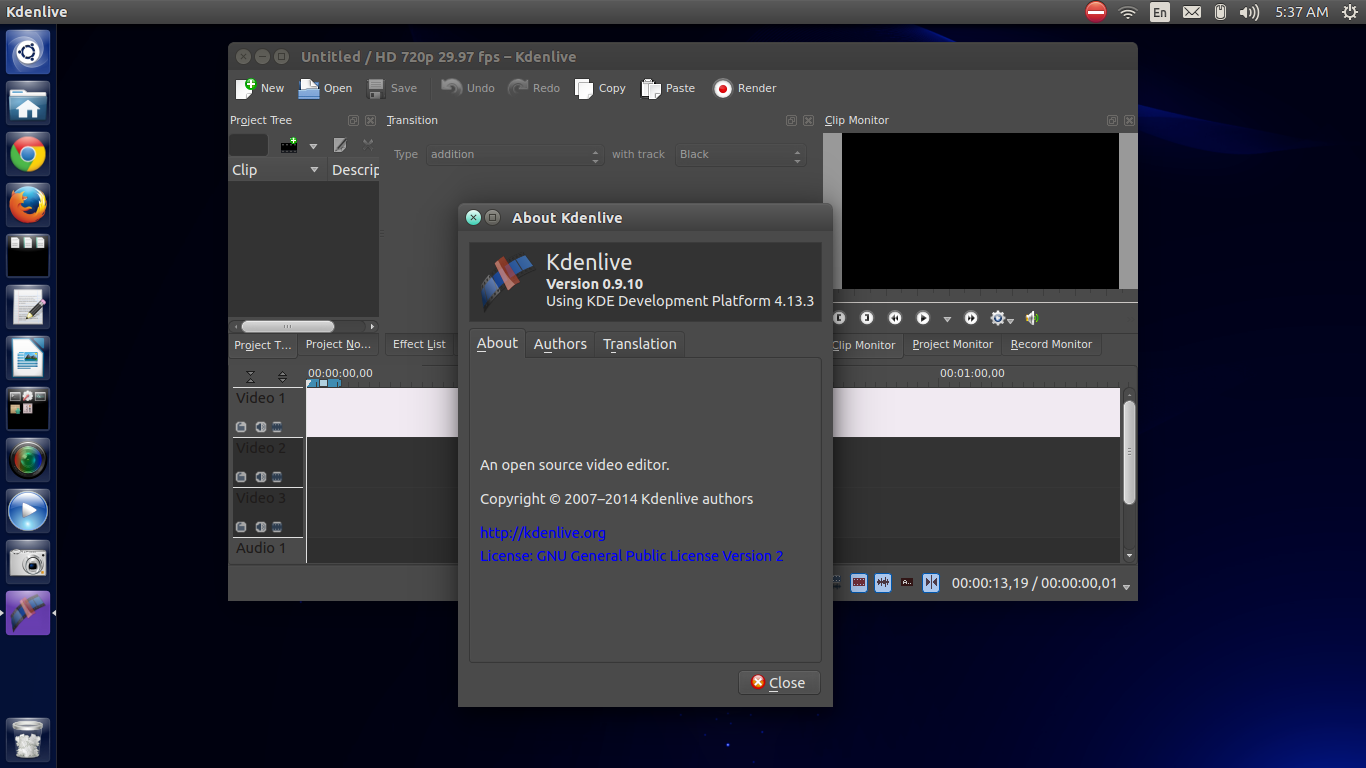Image resolution: width=1366 pixels, height=768 pixels.
Task: Click the collapse tracks height icon
Action: tap(251, 377)
